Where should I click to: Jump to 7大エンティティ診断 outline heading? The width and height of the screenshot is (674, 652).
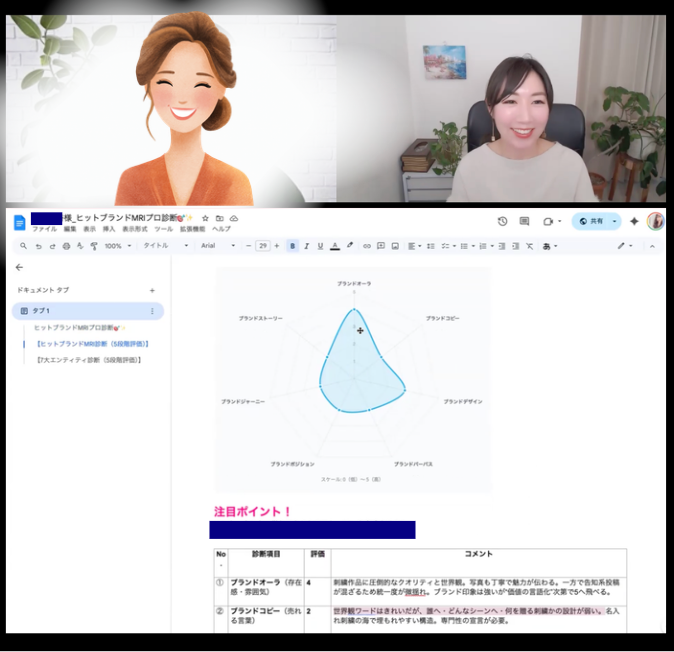(88, 359)
